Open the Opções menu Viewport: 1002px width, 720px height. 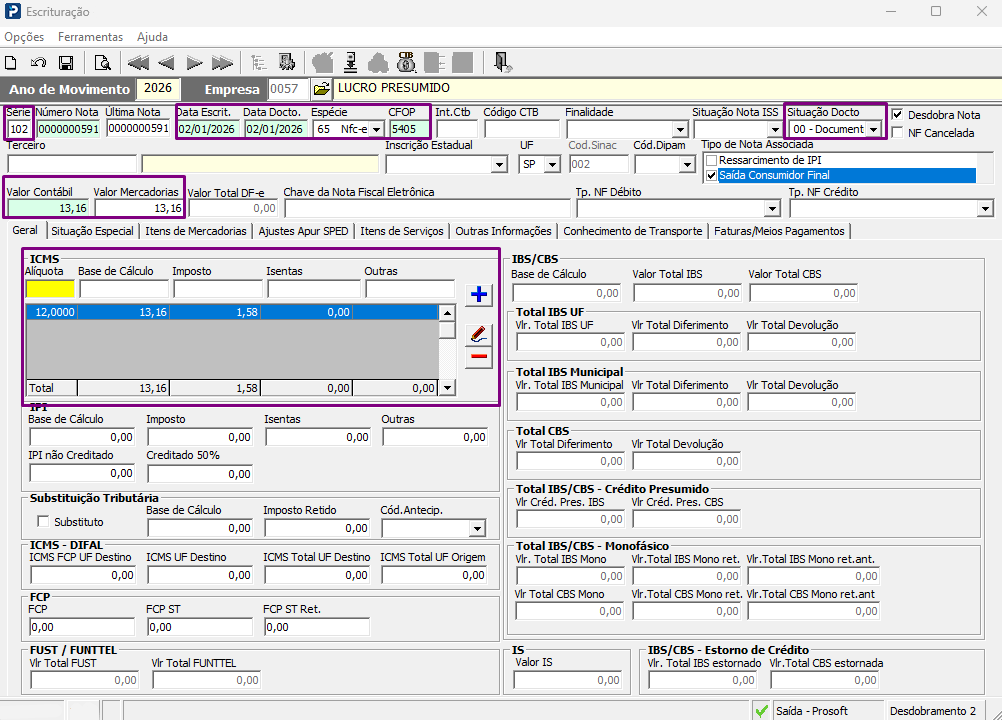pyautogui.click(x=24, y=37)
